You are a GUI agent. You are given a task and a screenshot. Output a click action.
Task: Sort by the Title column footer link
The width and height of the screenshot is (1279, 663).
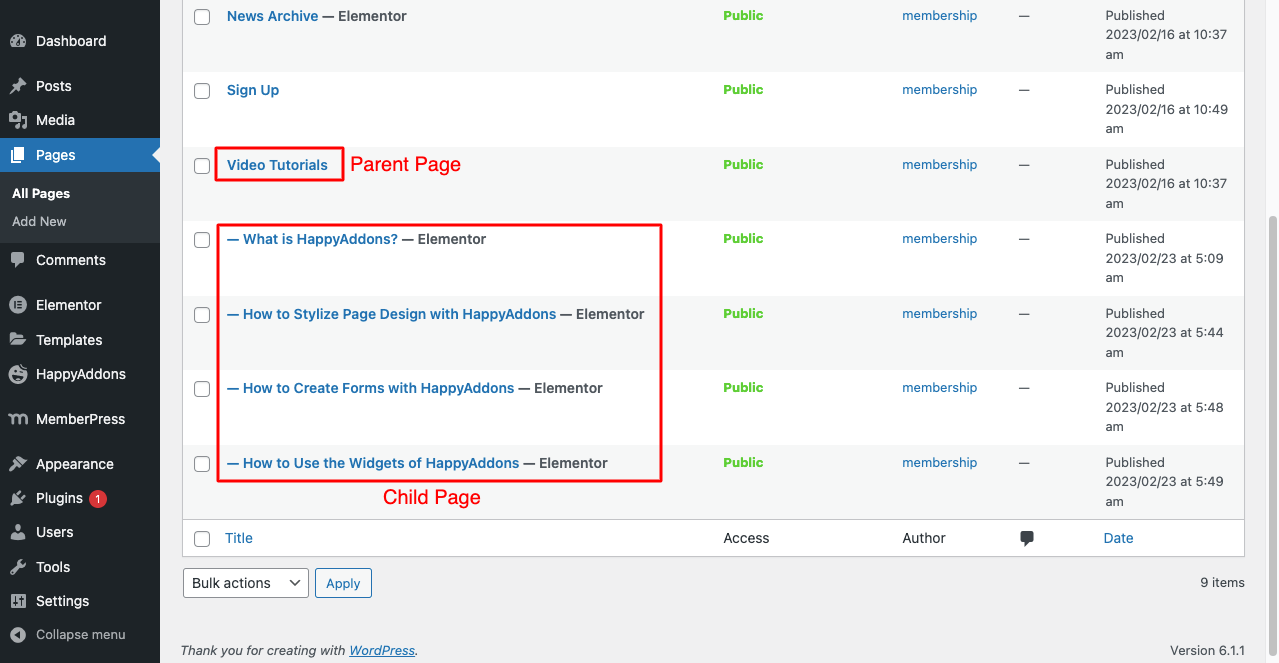click(239, 538)
